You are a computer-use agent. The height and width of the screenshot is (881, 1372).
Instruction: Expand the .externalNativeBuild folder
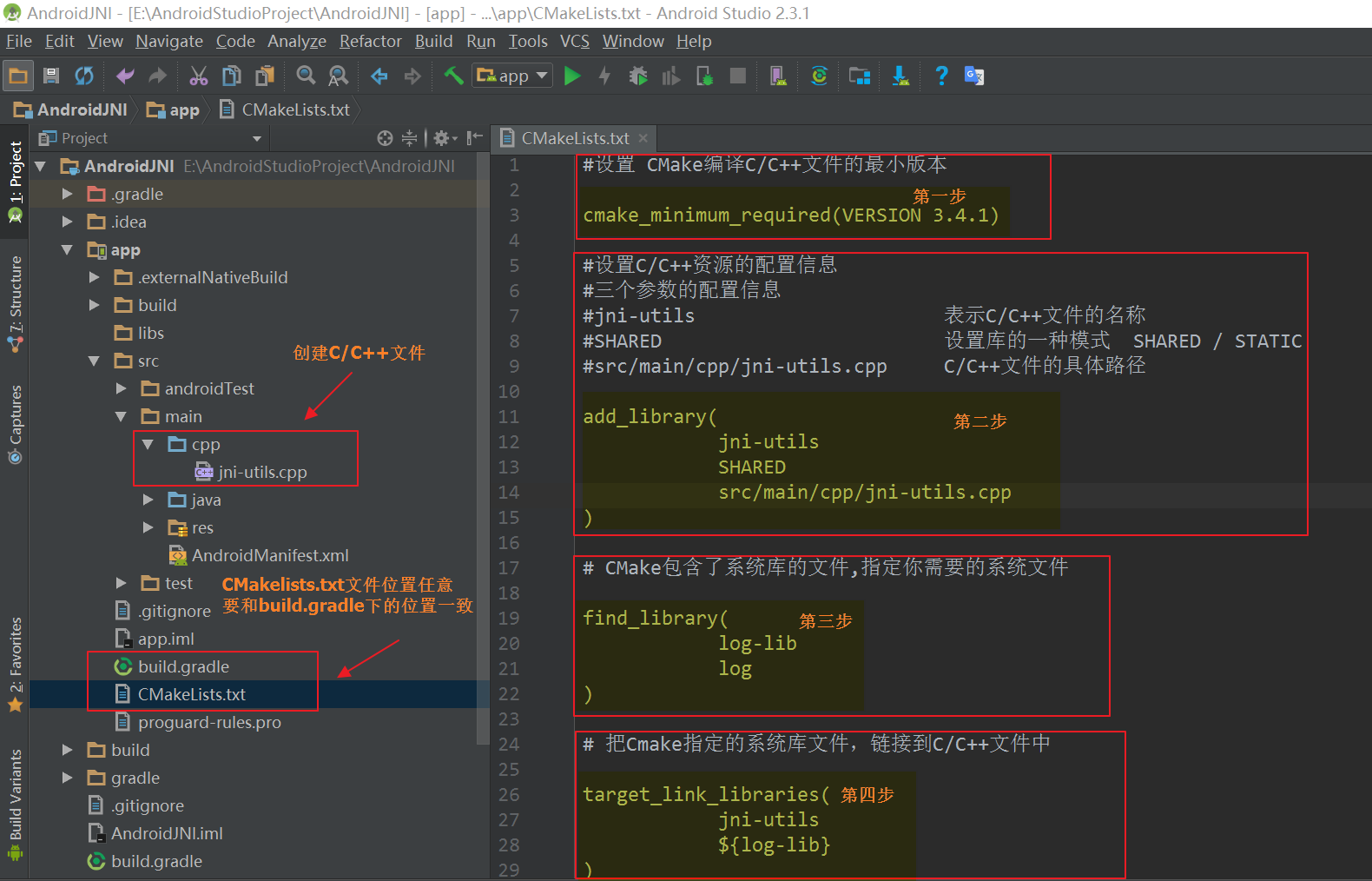(94, 277)
